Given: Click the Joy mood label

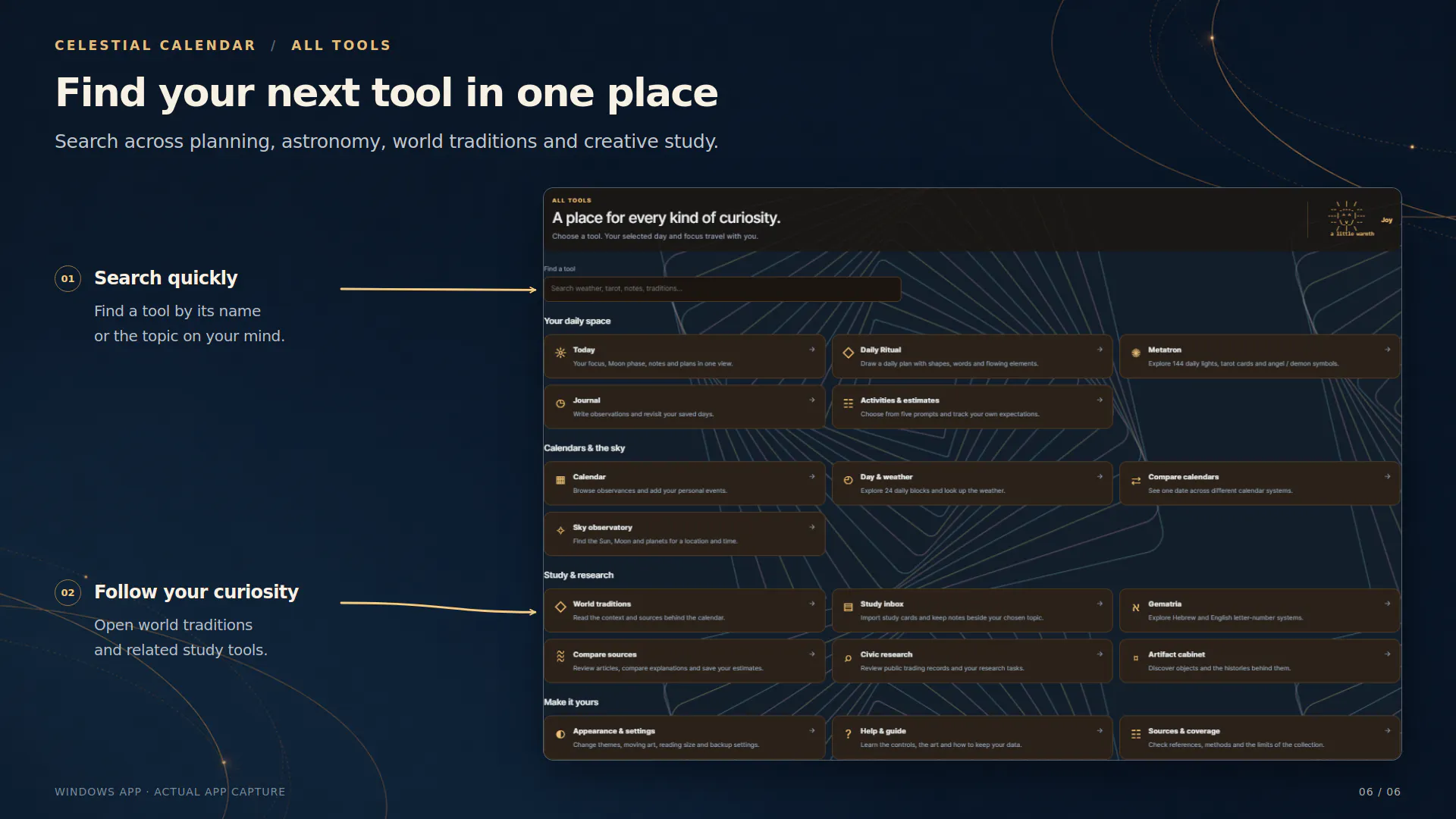Looking at the screenshot, I should point(1386,220).
